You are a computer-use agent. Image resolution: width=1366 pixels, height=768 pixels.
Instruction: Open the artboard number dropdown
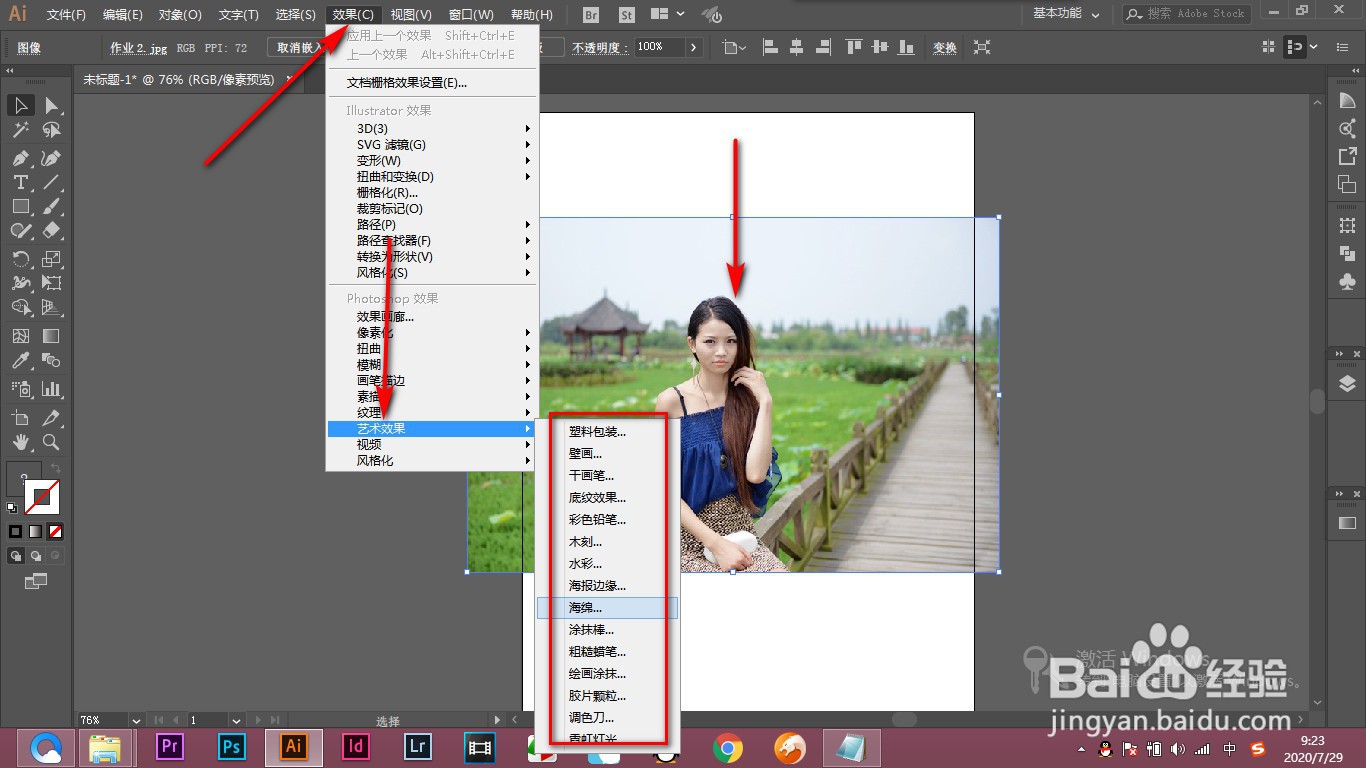[x=236, y=720]
